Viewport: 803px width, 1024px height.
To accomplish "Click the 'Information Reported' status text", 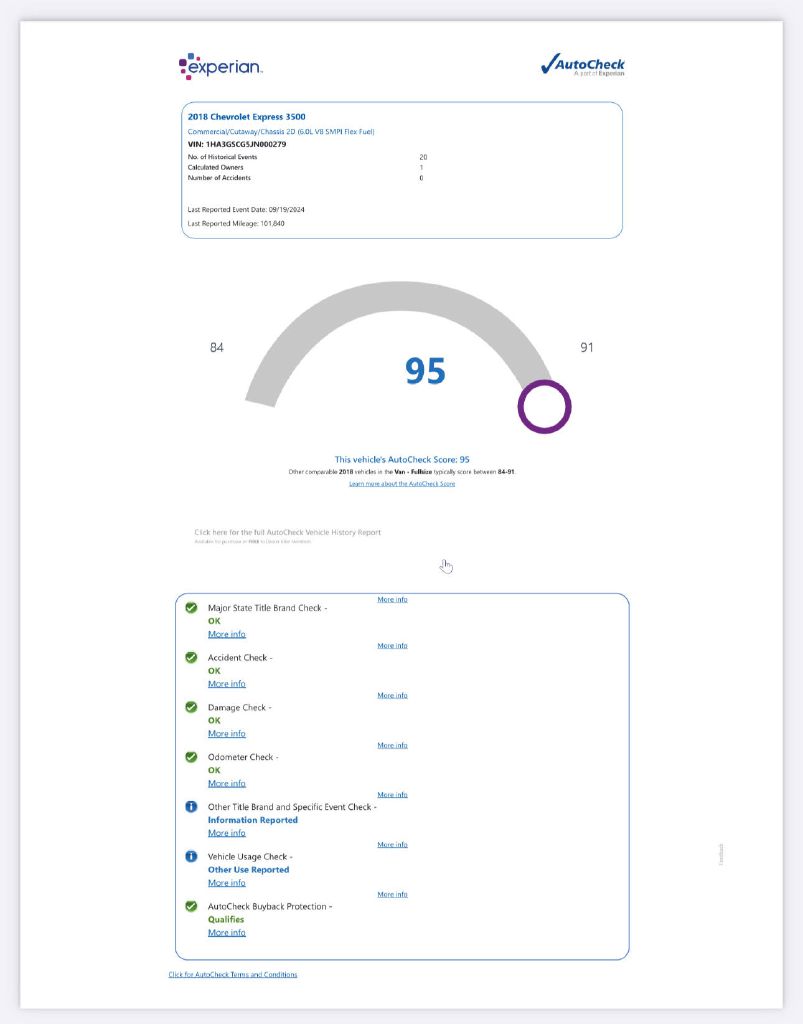I will point(253,820).
